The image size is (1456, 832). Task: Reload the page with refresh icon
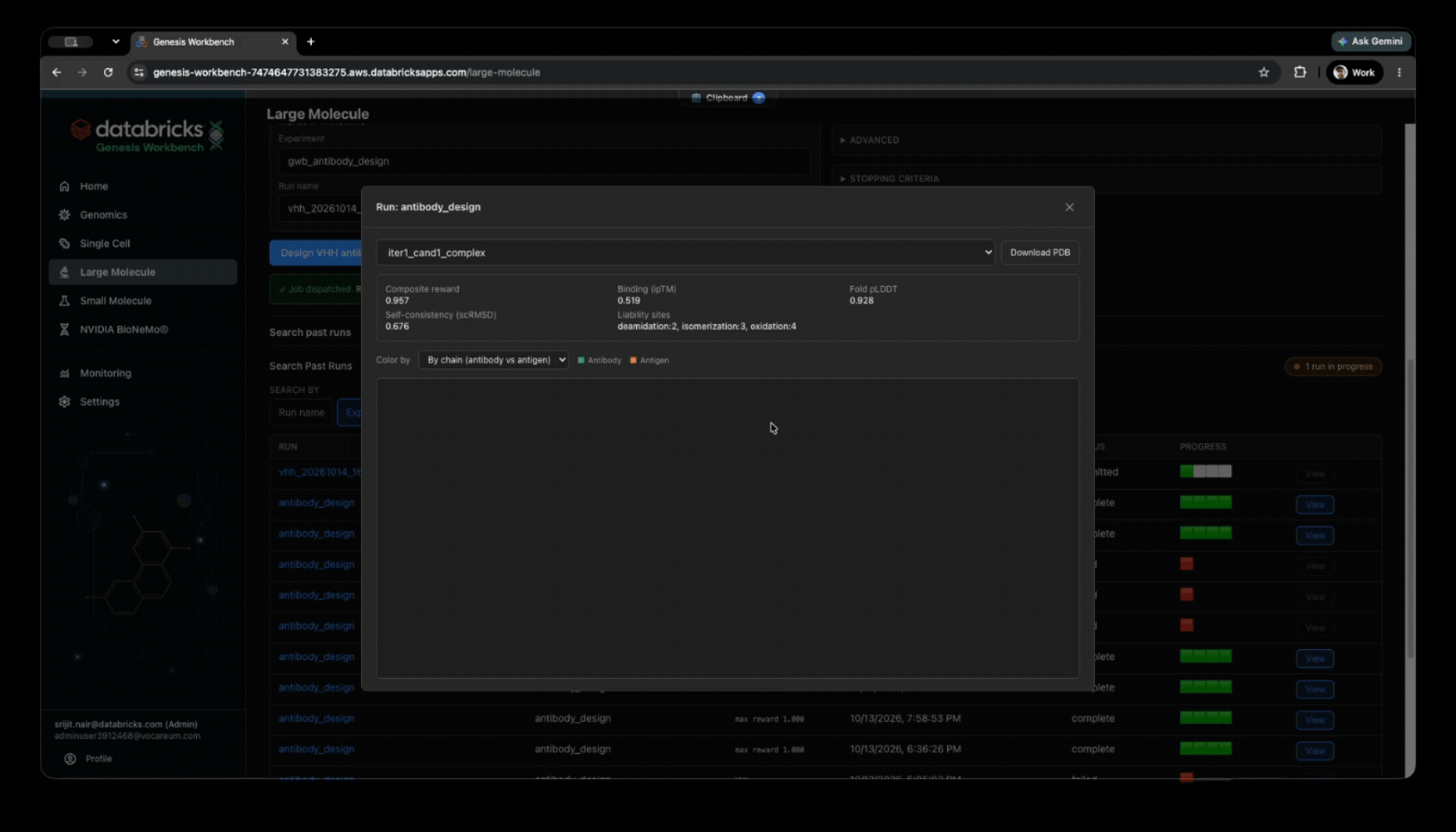click(x=108, y=73)
